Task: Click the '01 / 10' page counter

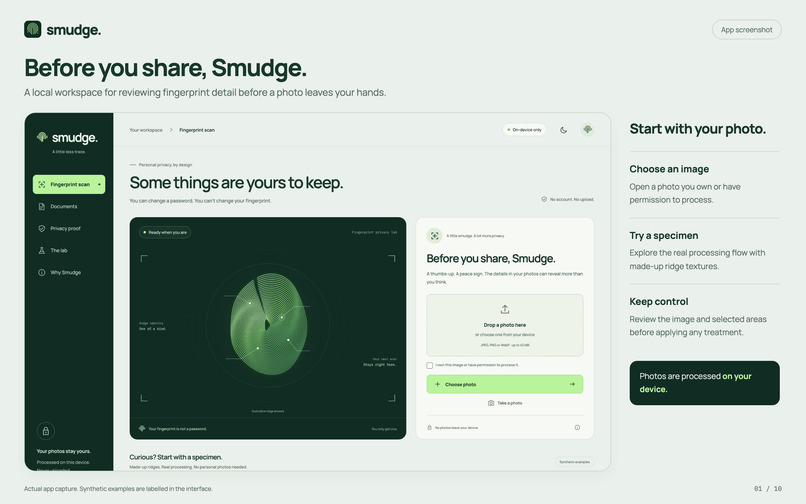Action: point(768,489)
